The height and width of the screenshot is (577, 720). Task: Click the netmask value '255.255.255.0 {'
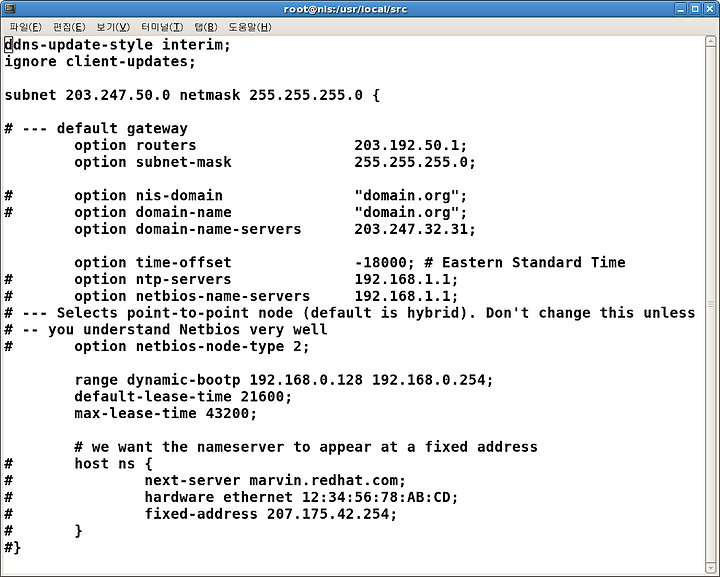[315, 95]
